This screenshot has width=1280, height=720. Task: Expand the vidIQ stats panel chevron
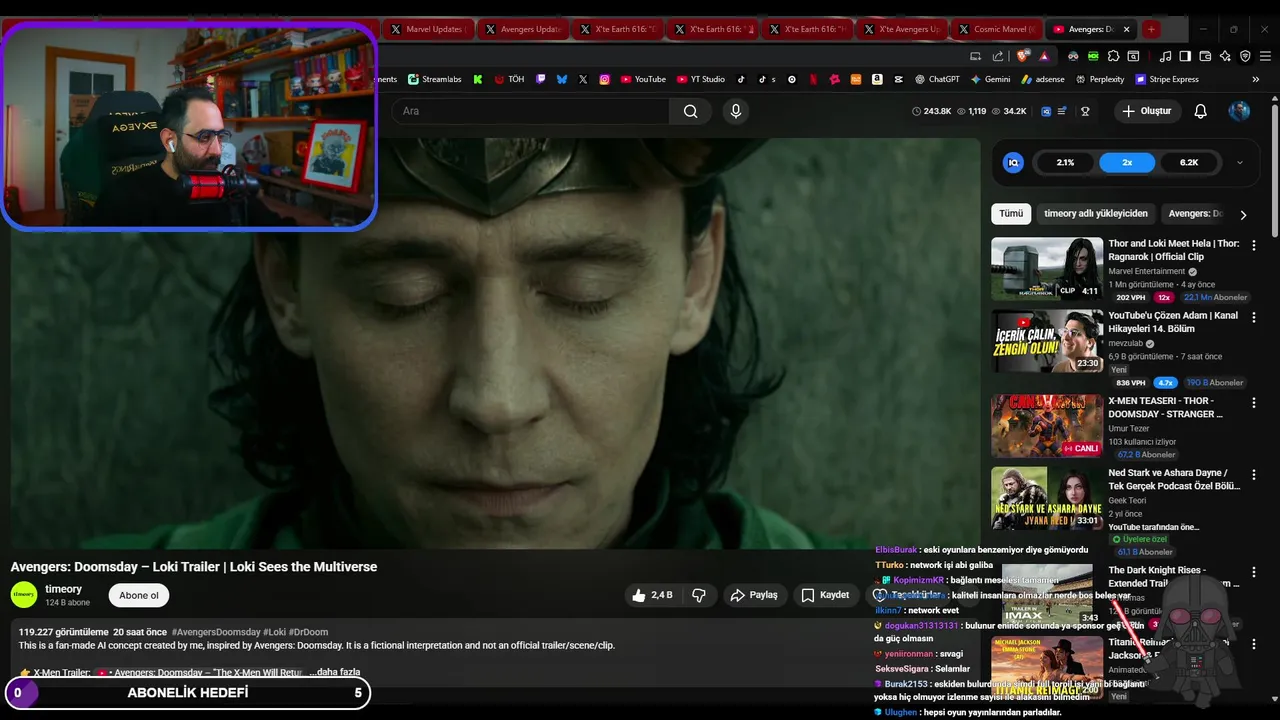click(x=1240, y=162)
